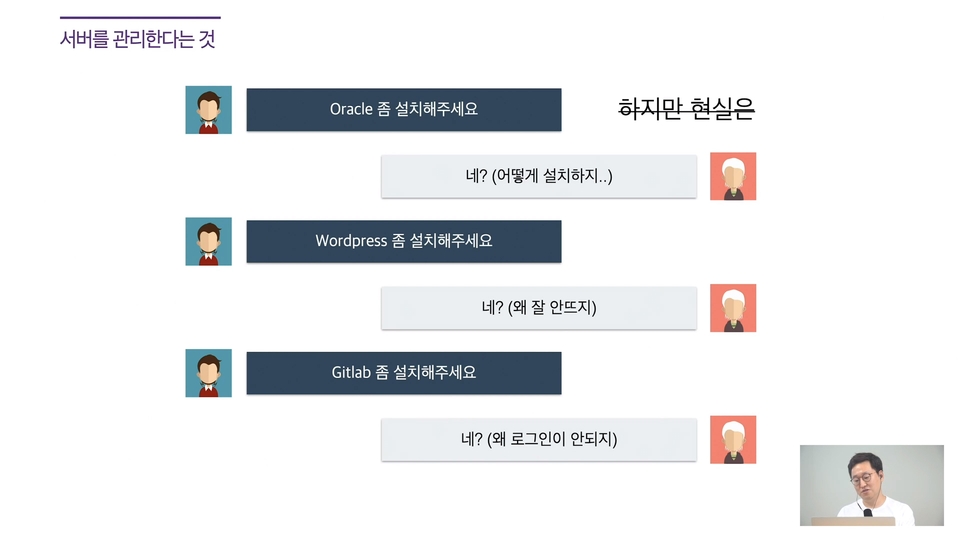Click the reply '네? (왜 로그인이 안되지)'
The width and height of the screenshot is (960, 540).
539,440
